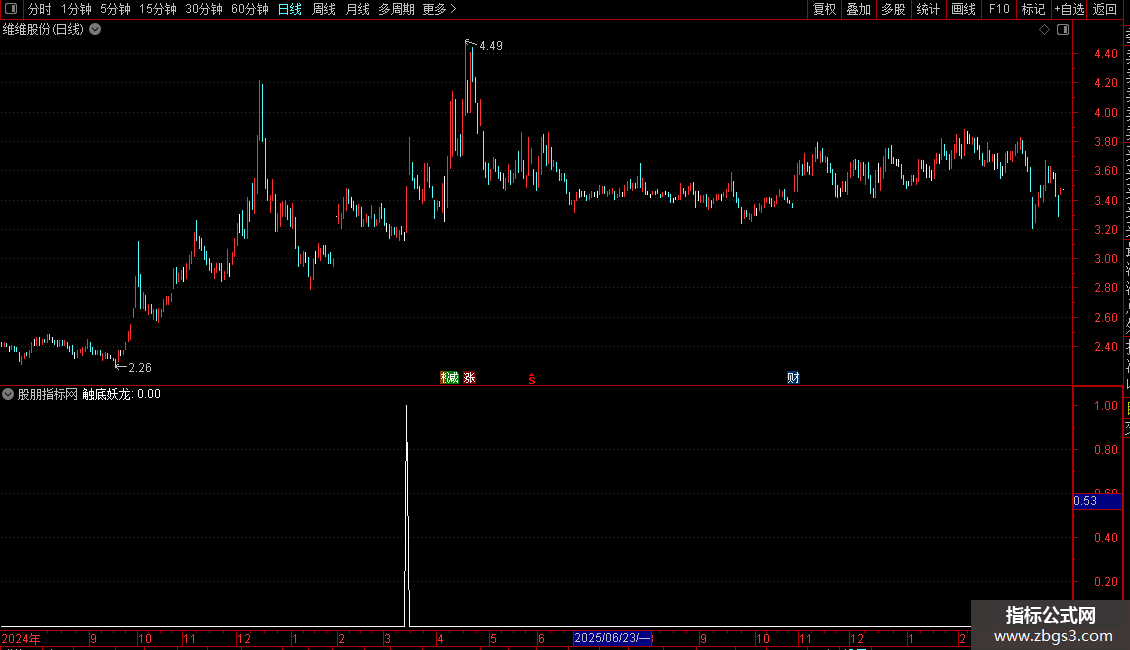Click the white indicator spike in sub-chart

[x=407, y=516]
